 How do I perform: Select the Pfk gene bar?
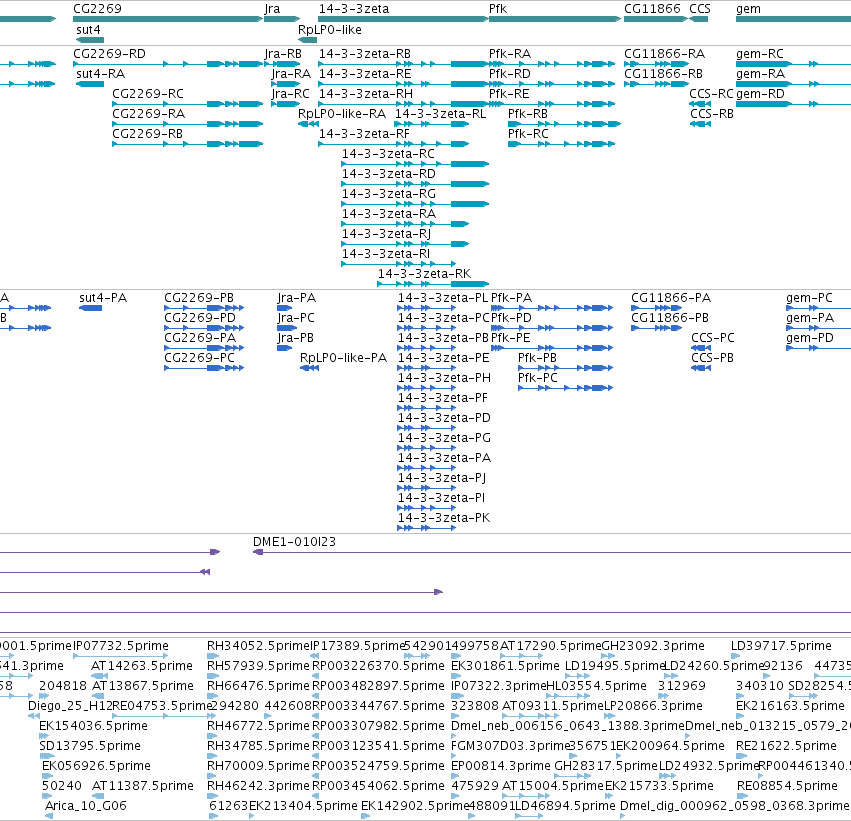pos(555,19)
